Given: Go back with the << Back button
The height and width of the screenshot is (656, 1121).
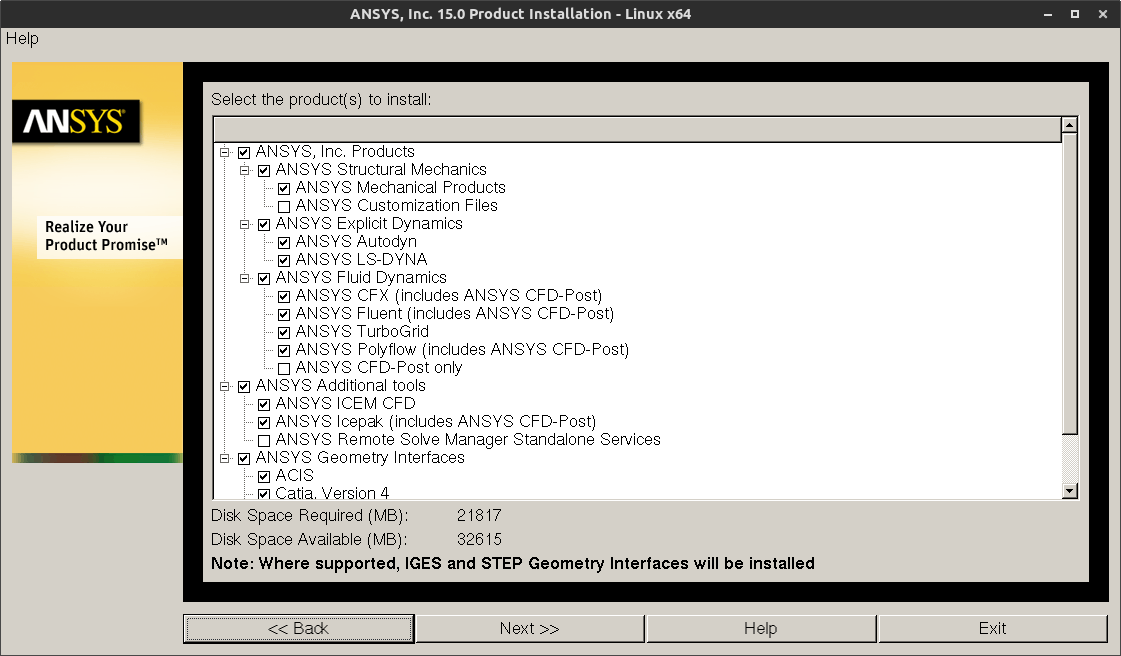Looking at the screenshot, I should coord(298,629).
